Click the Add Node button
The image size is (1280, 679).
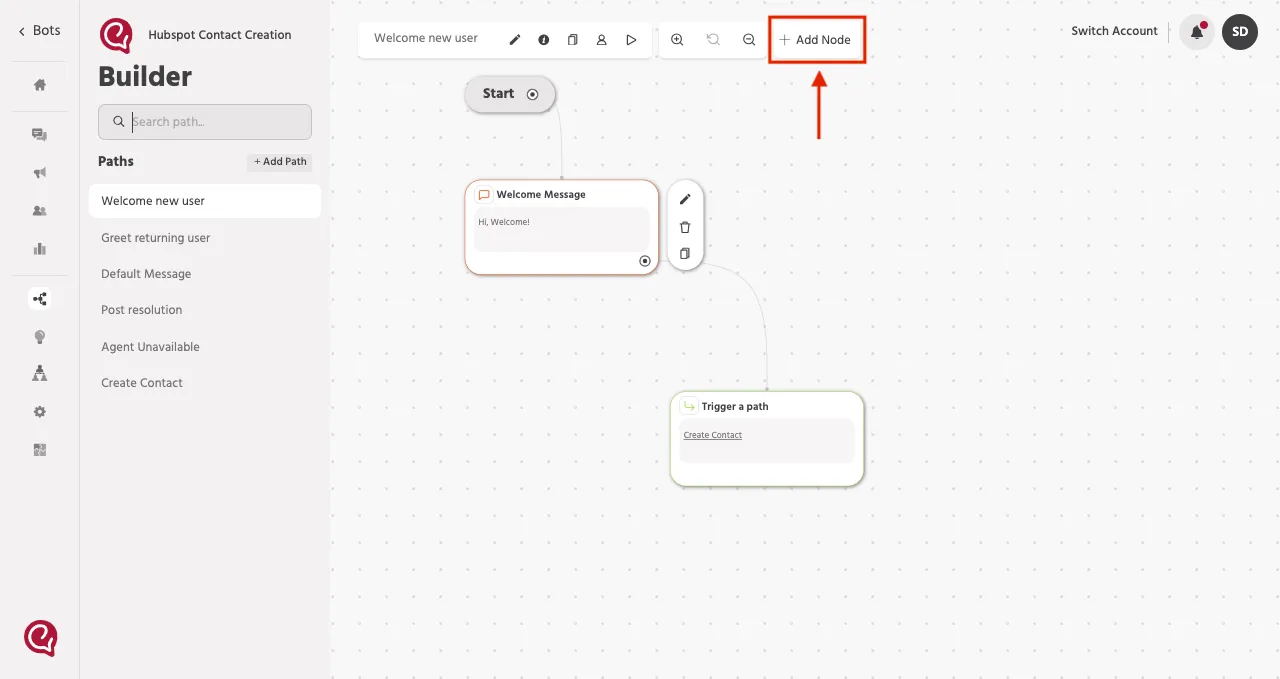tap(816, 40)
